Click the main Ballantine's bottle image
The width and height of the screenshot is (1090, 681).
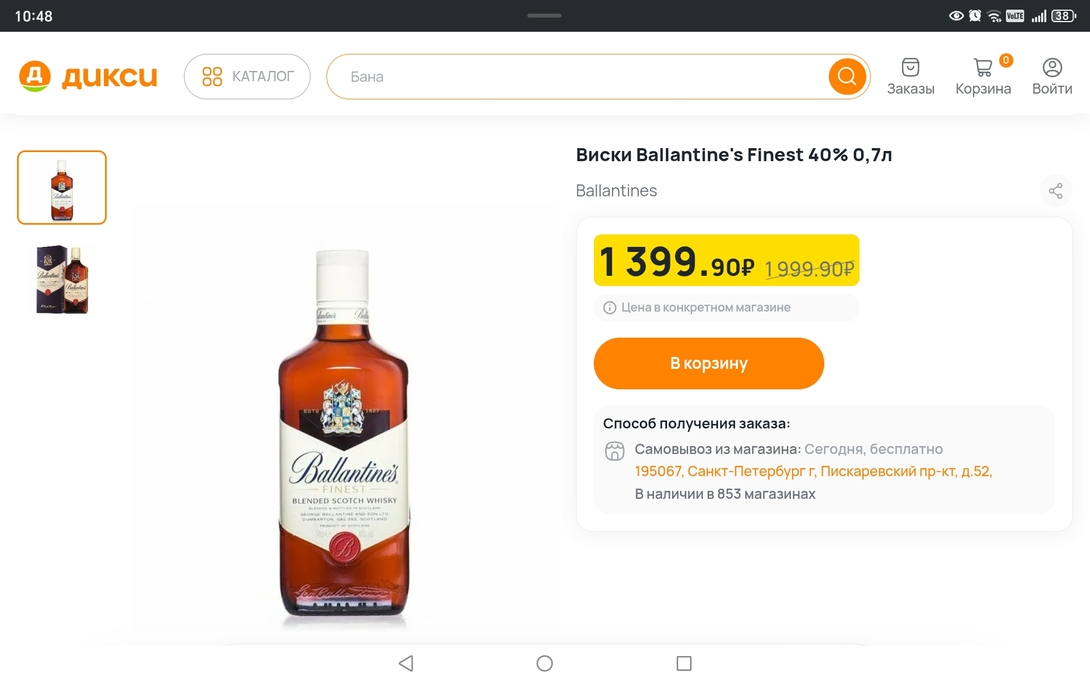343,433
